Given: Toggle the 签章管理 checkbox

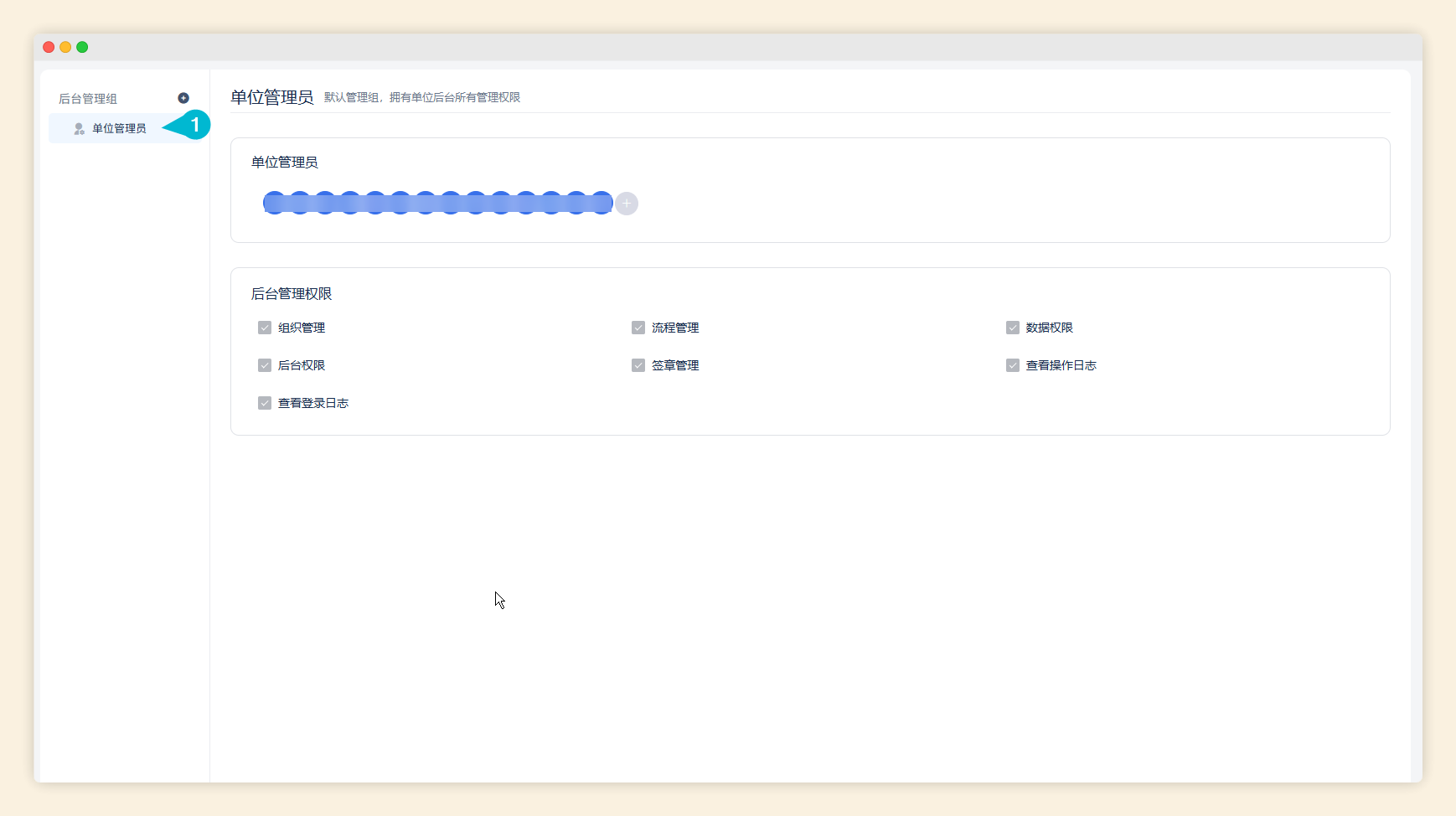Looking at the screenshot, I should [638, 365].
